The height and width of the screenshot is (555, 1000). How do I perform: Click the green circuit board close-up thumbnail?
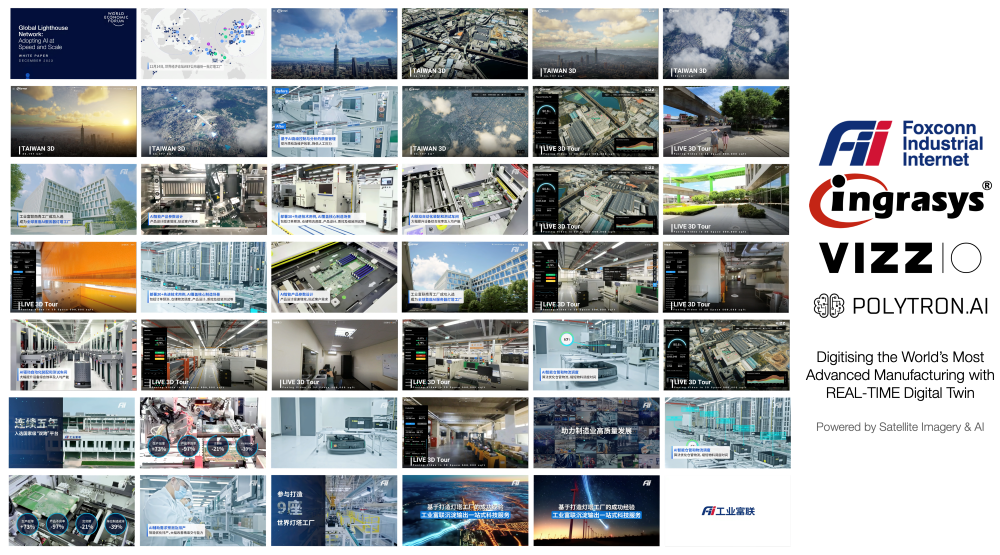click(334, 277)
